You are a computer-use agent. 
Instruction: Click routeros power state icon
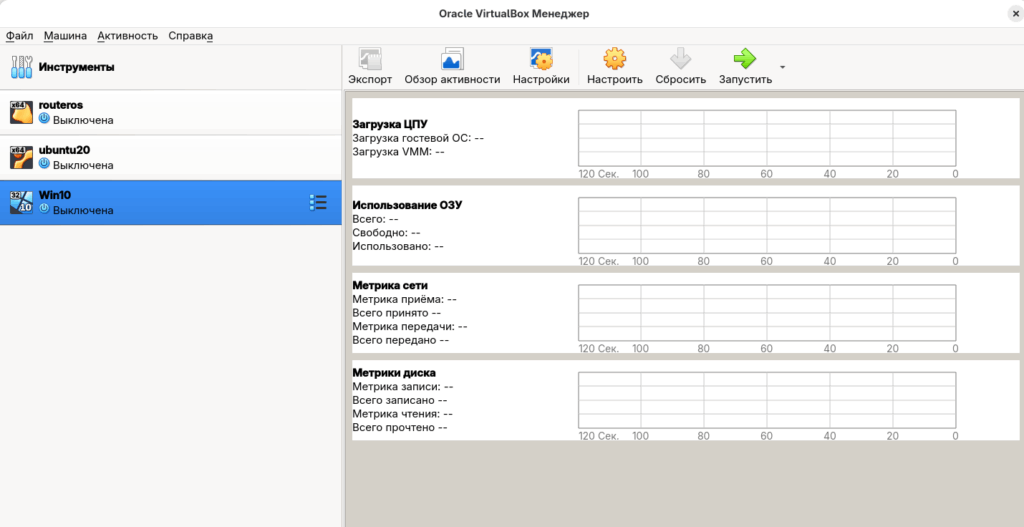point(44,119)
